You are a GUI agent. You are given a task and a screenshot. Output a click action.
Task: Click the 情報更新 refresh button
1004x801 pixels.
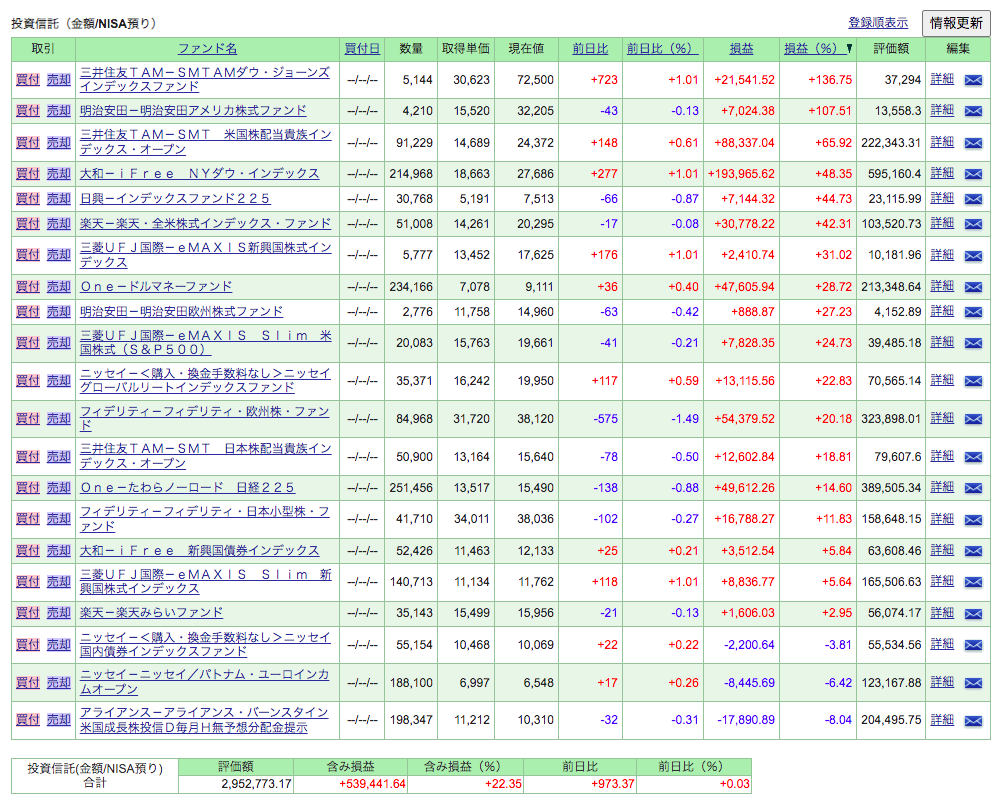pyautogui.click(x=956, y=23)
